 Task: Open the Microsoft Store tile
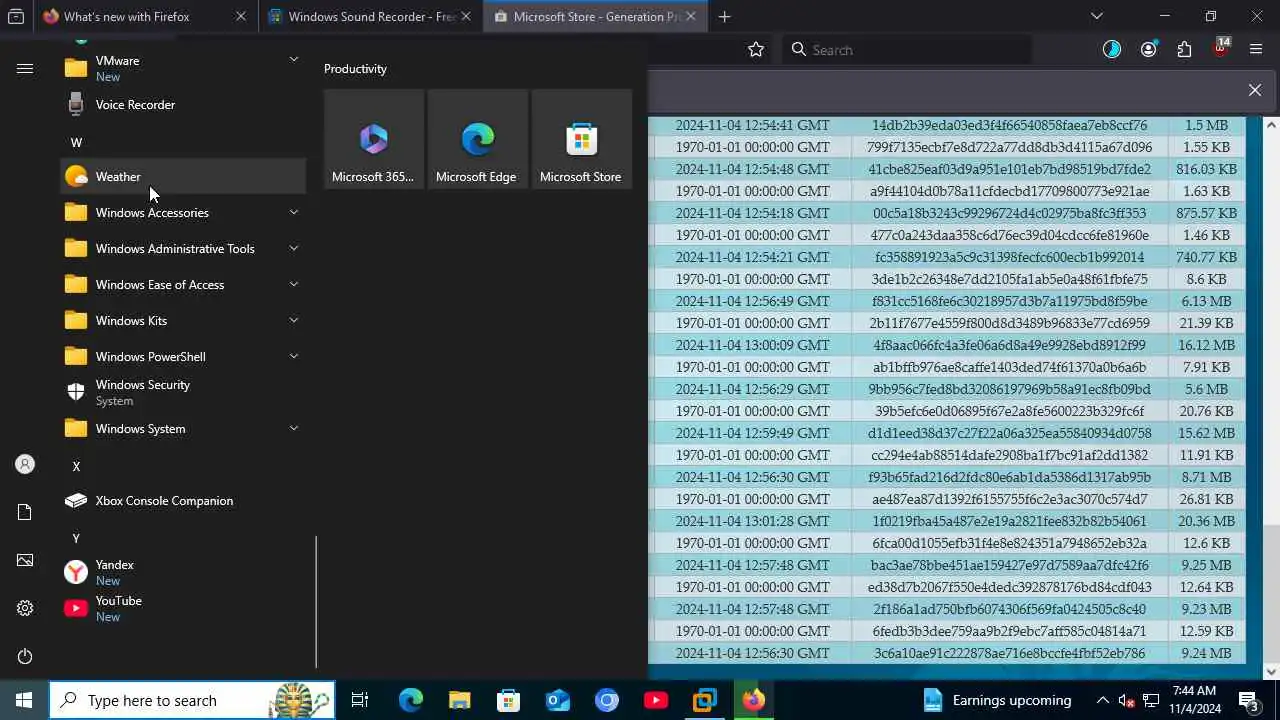(x=581, y=140)
